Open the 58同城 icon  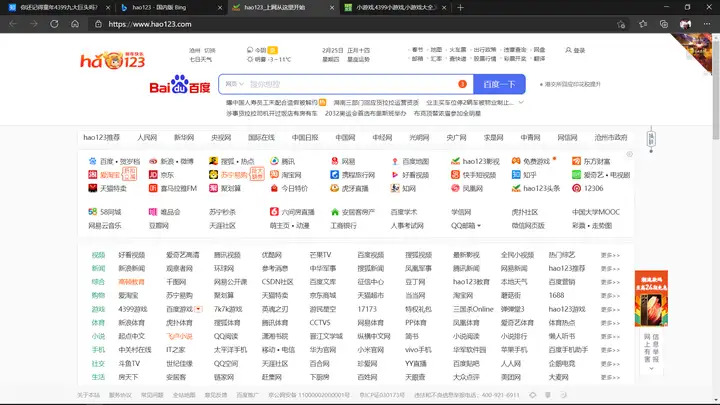(x=92, y=212)
